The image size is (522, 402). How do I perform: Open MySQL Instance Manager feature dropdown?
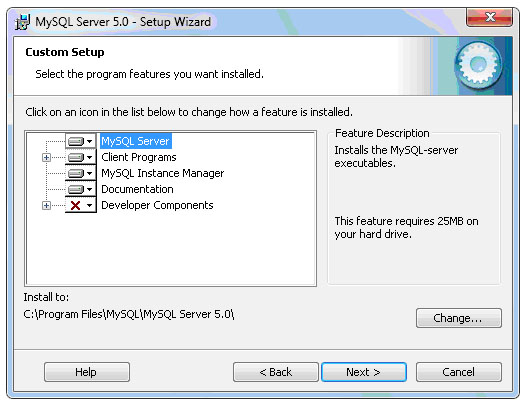pos(80,173)
